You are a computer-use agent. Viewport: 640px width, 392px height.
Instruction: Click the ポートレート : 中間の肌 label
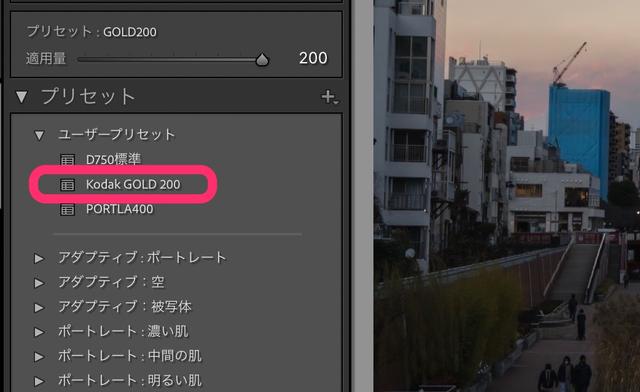[x=130, y=356]
